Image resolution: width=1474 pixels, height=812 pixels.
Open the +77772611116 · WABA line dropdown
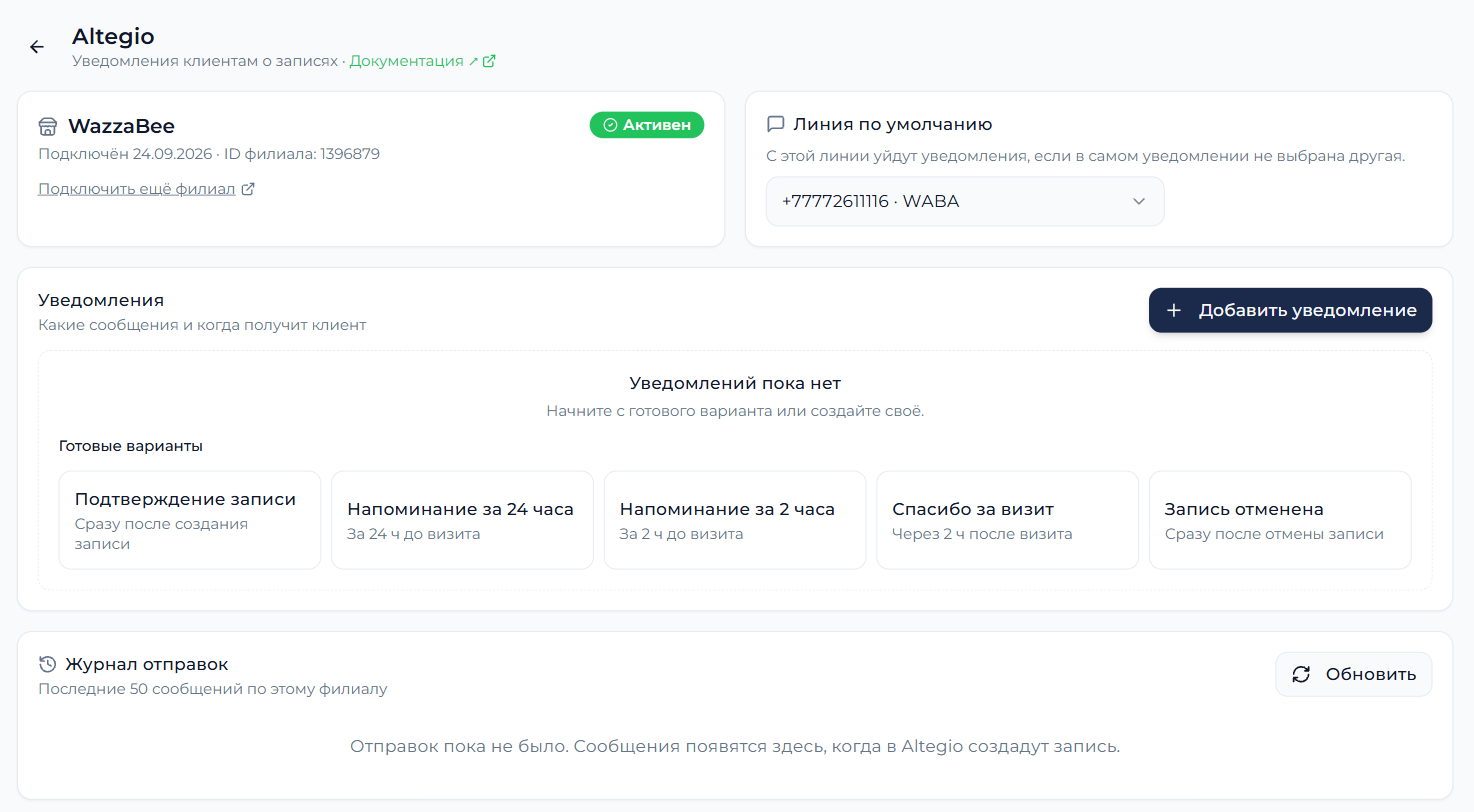pos(965,201)
